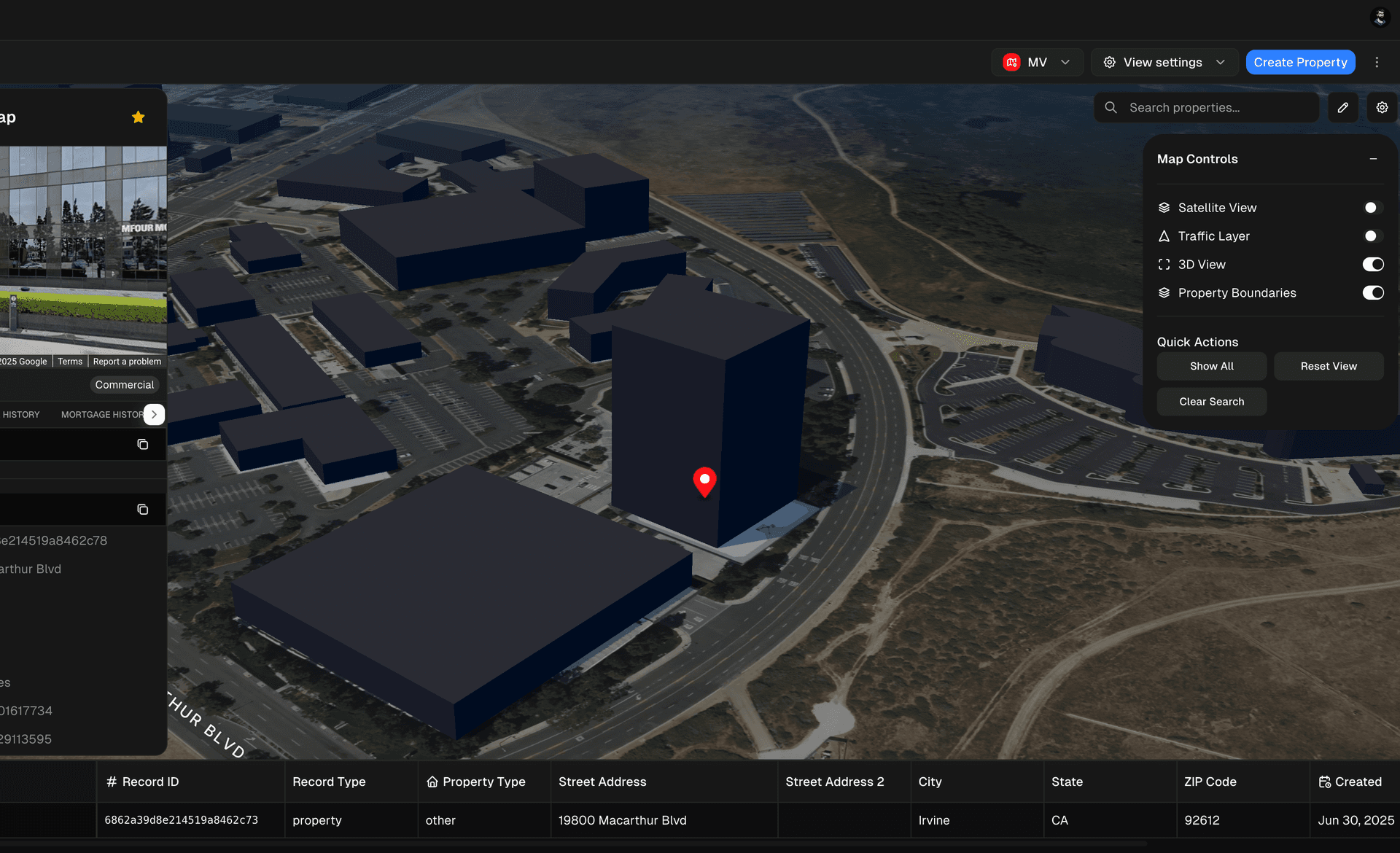This screenshot has width=1400, height=853.
Task: Turn off Property Boundaries toggle
Action: click(x=1374, y=292)
